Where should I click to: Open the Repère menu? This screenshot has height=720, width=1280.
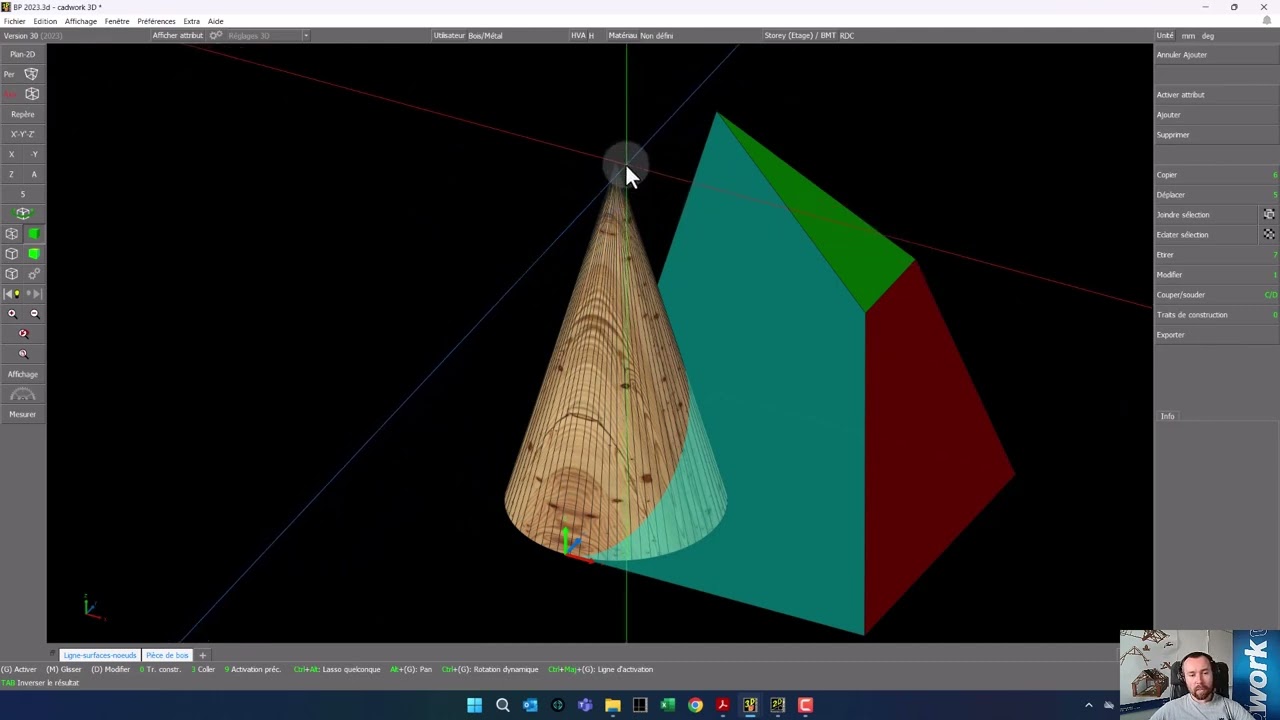point(22,114)
